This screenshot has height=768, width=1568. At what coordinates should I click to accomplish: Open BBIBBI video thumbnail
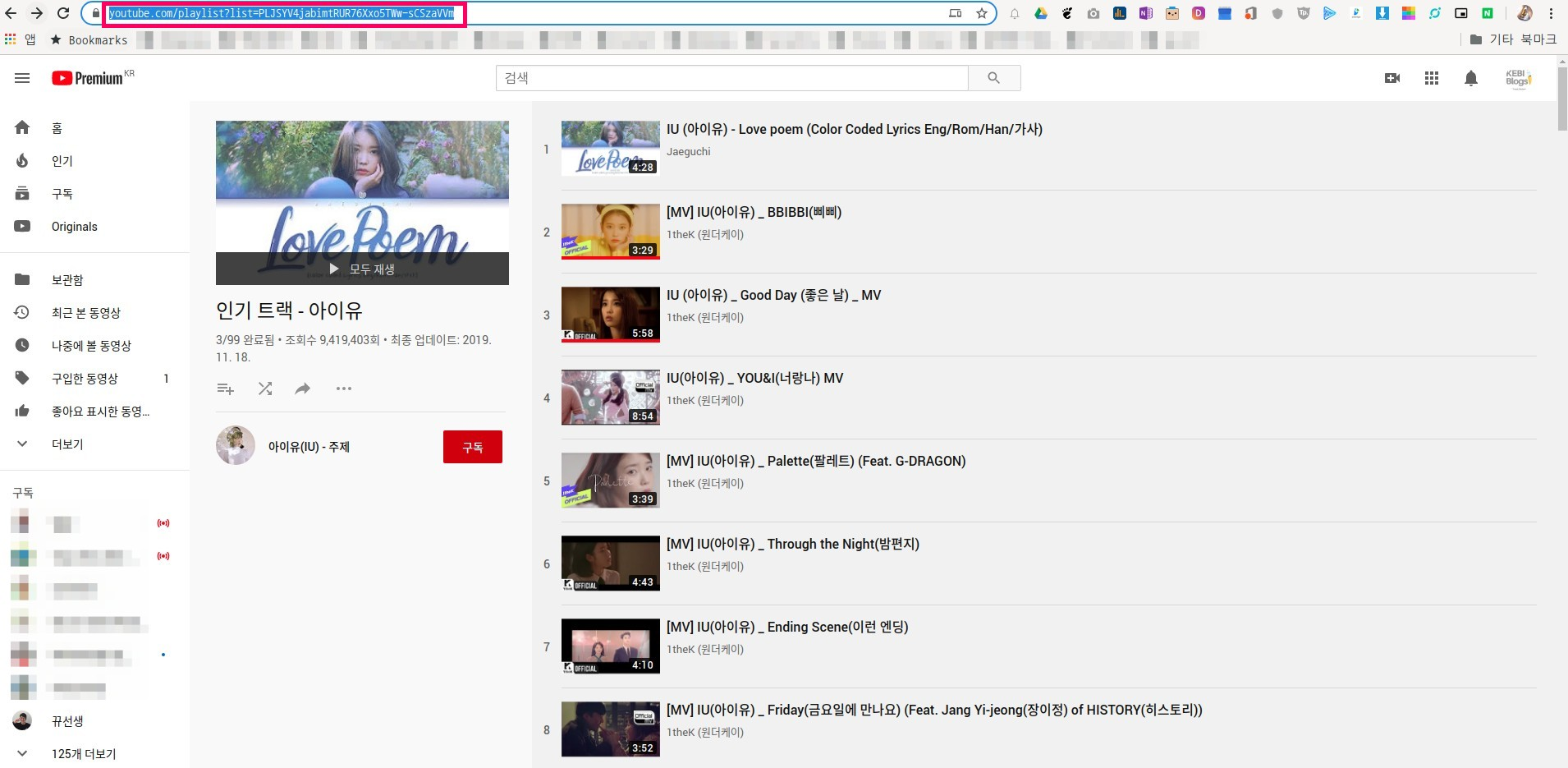click(611, 232)
